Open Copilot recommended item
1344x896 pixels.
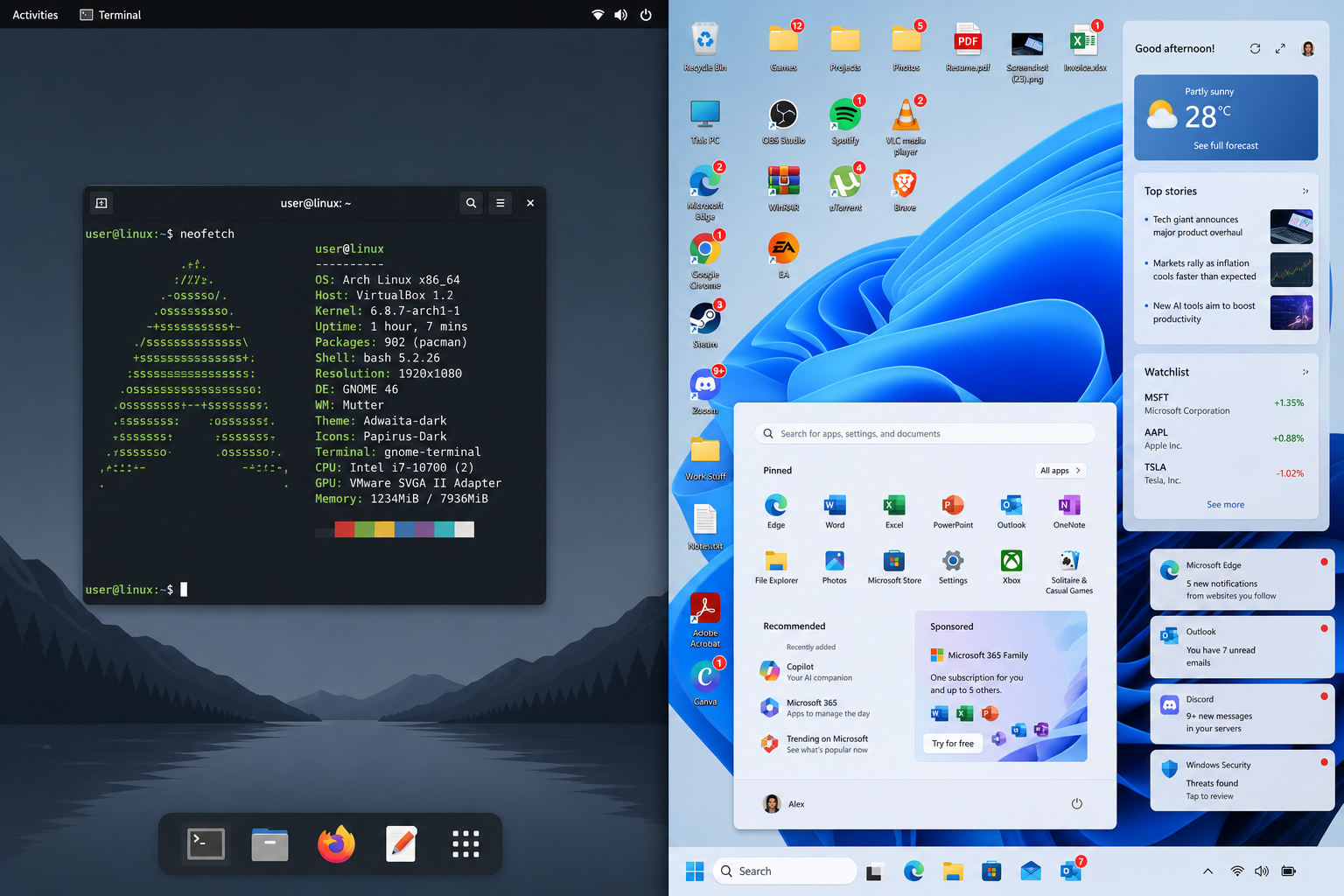tap(807, 672)
